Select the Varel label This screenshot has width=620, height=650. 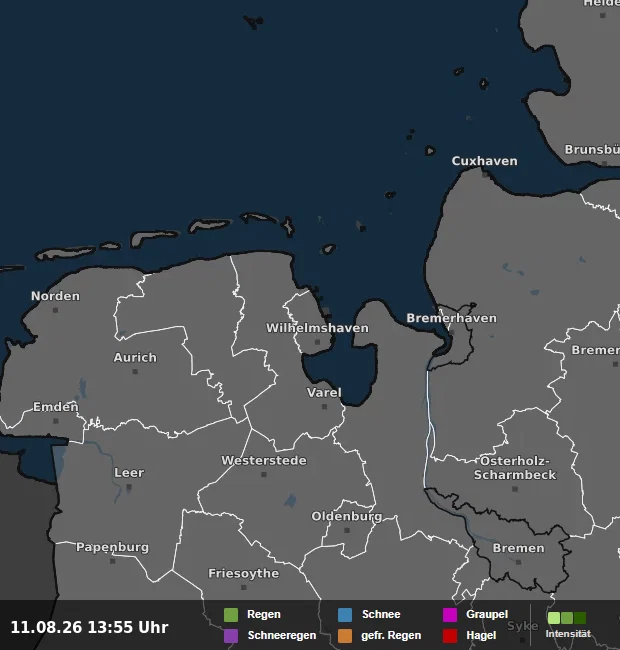[324, 393]
